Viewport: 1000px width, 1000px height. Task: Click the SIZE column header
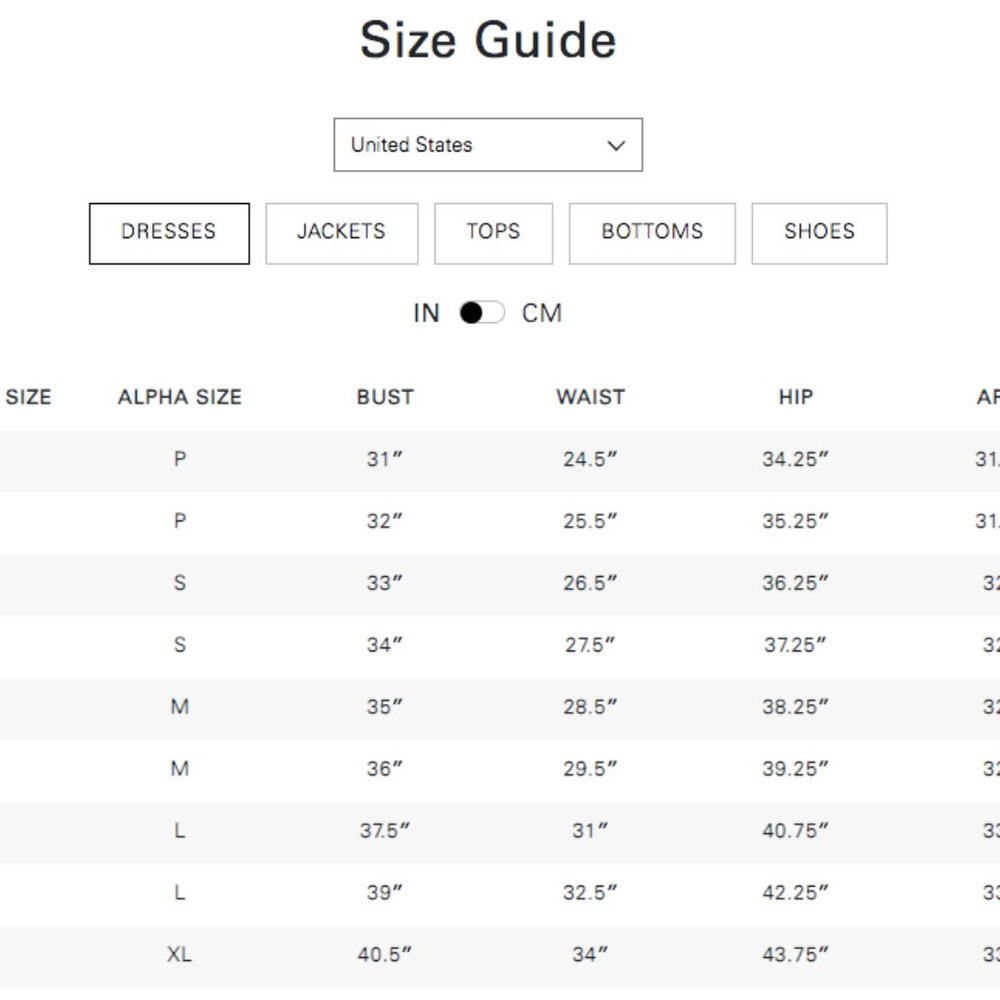(28, 397)
